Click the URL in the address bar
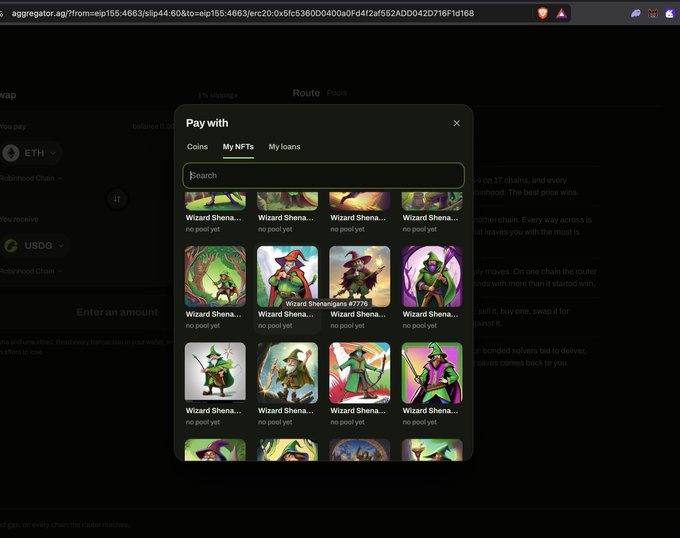This screenshot has height=538, width=680. (243, 13)
